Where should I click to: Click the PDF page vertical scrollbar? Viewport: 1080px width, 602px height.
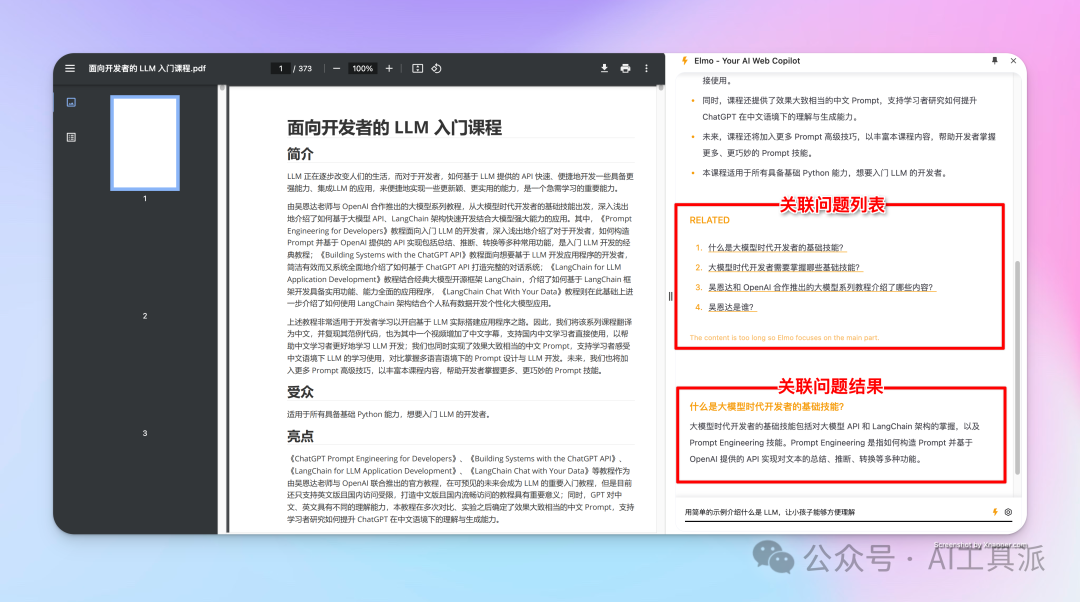(x=661, y=87)
